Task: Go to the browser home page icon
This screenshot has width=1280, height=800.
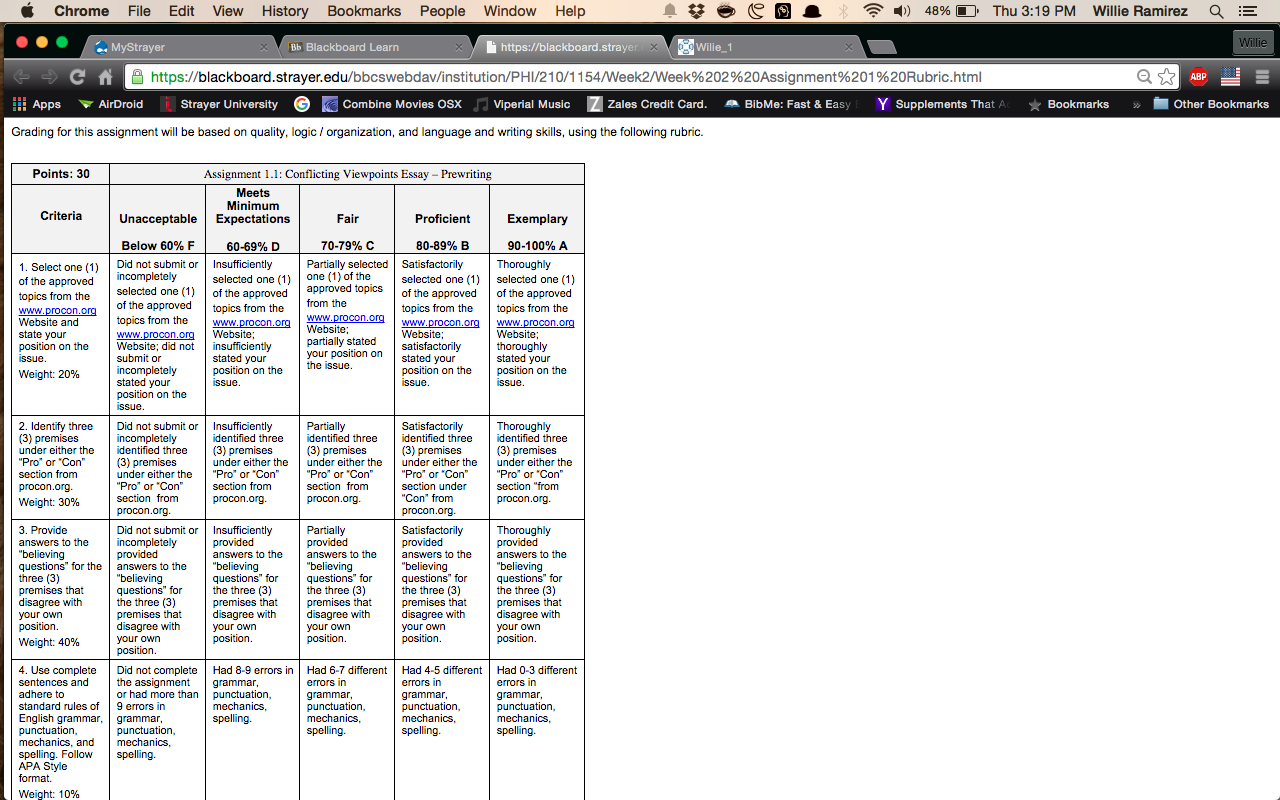Action: click(x=105, y=77)
